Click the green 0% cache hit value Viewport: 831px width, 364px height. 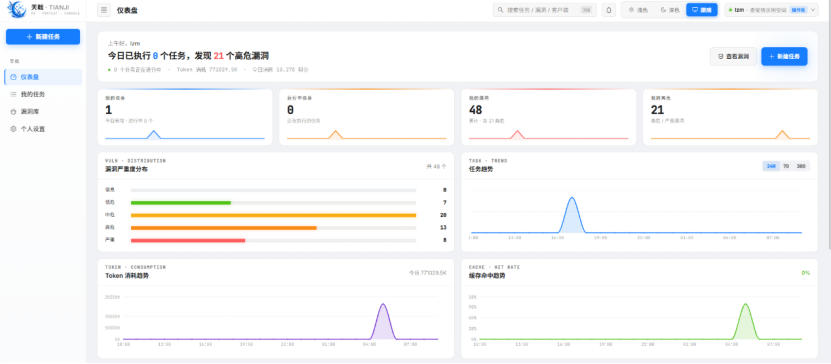point(806,273)
